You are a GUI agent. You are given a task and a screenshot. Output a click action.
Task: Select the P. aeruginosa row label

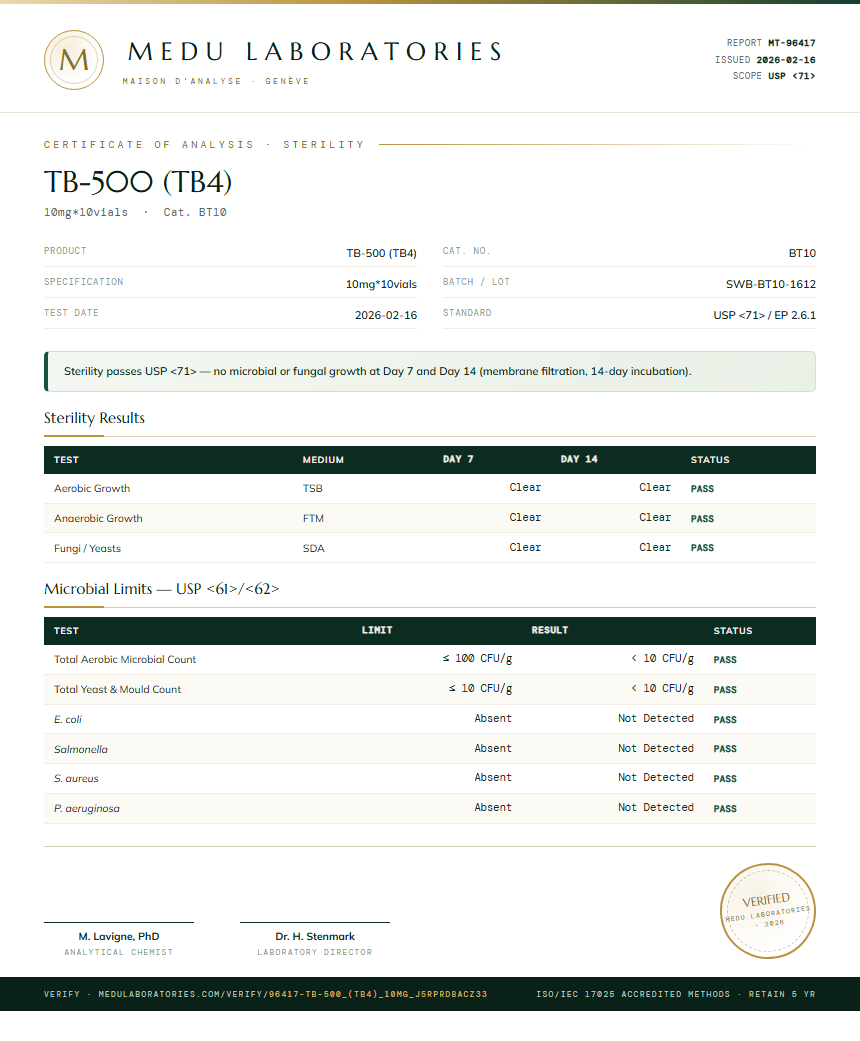pyautogui.click(x=87, y=809)
